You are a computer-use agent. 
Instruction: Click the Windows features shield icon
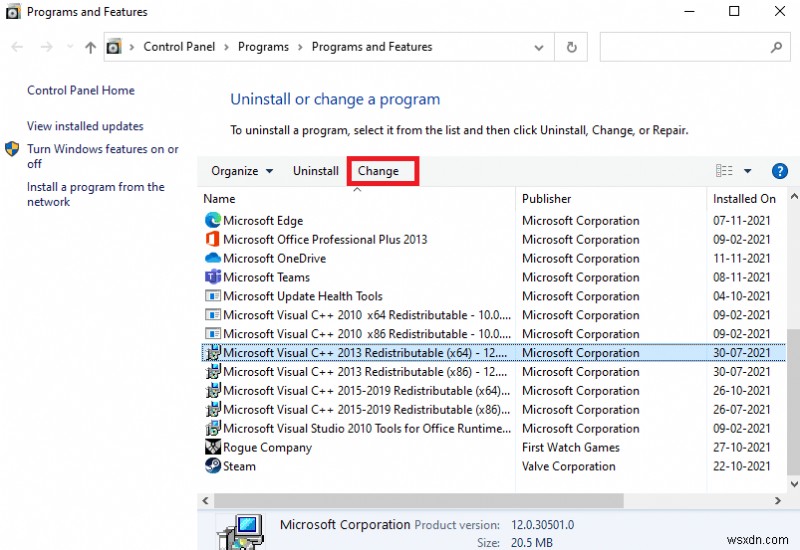tap(12, 149)
